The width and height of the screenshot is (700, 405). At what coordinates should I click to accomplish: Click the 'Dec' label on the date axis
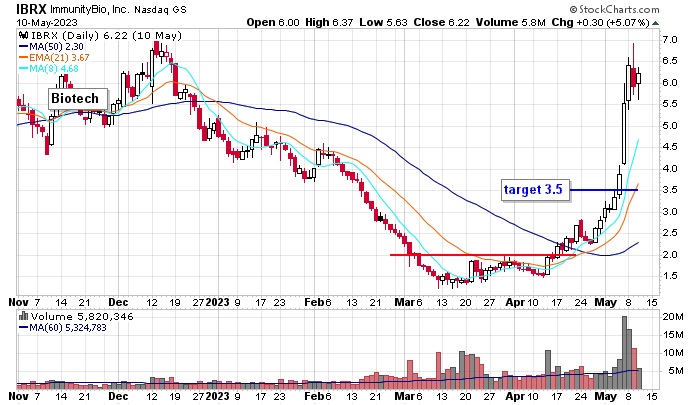coord(118,301)
